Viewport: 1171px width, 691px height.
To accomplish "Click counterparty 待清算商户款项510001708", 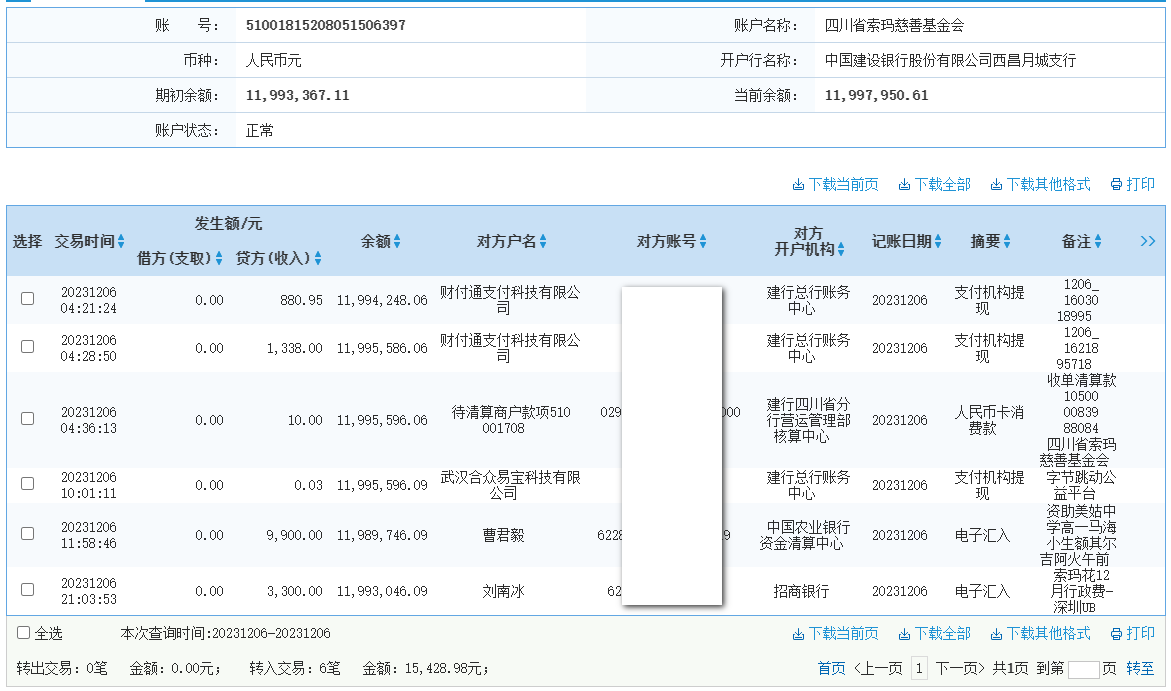I will click(510, 420).
